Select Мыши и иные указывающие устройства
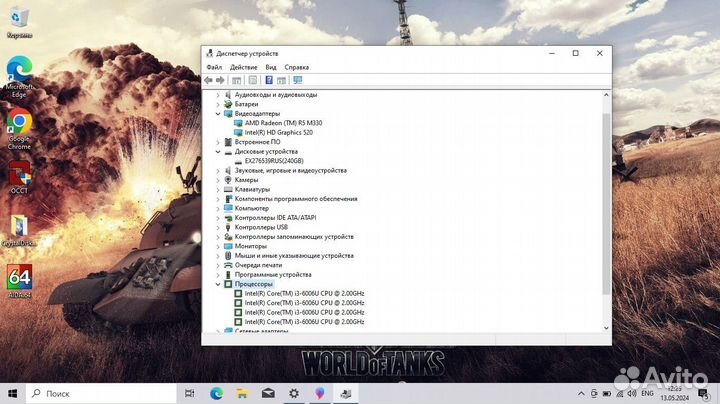This screenshot has width=720, height=404. click(294, 256)
